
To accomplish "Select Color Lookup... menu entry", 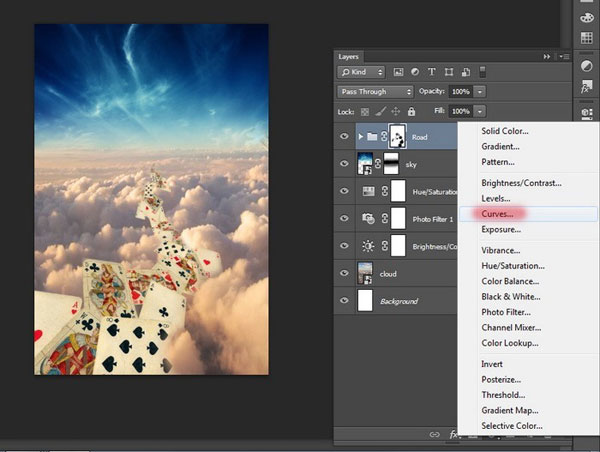I will point(510,343).
